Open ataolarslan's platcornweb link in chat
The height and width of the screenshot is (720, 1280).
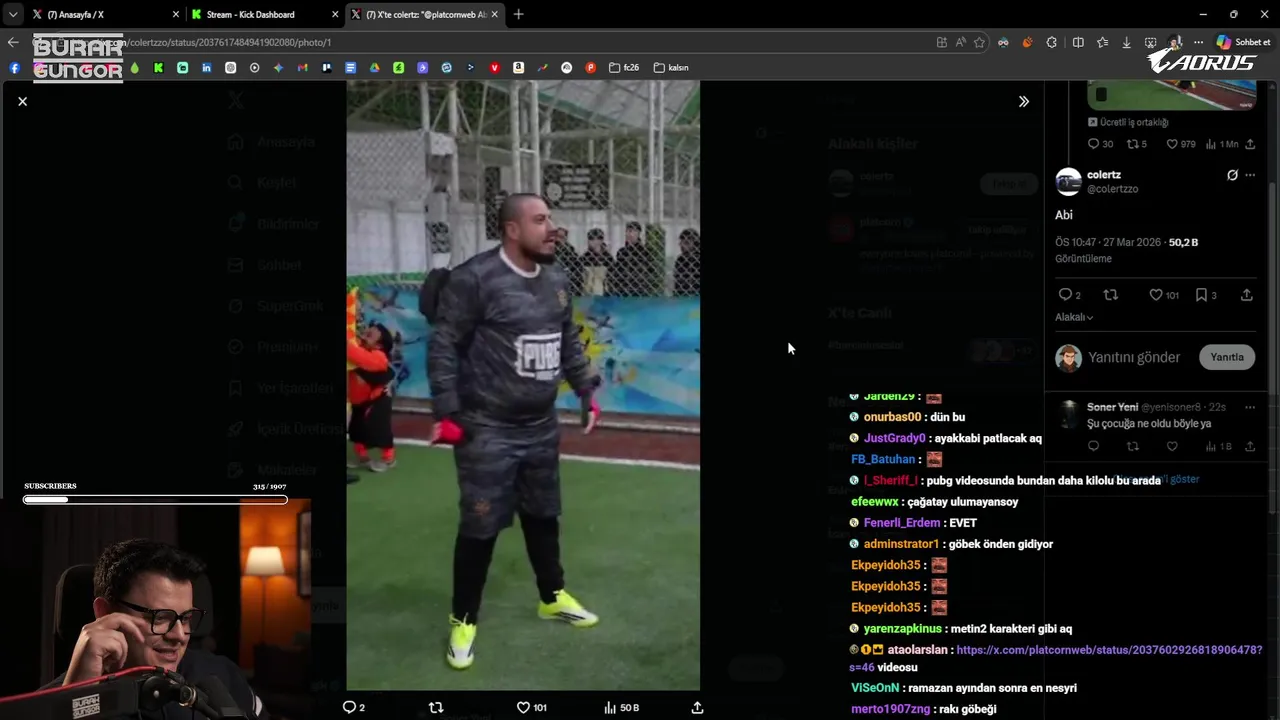pyautogui.click(x=1055, y=658)
